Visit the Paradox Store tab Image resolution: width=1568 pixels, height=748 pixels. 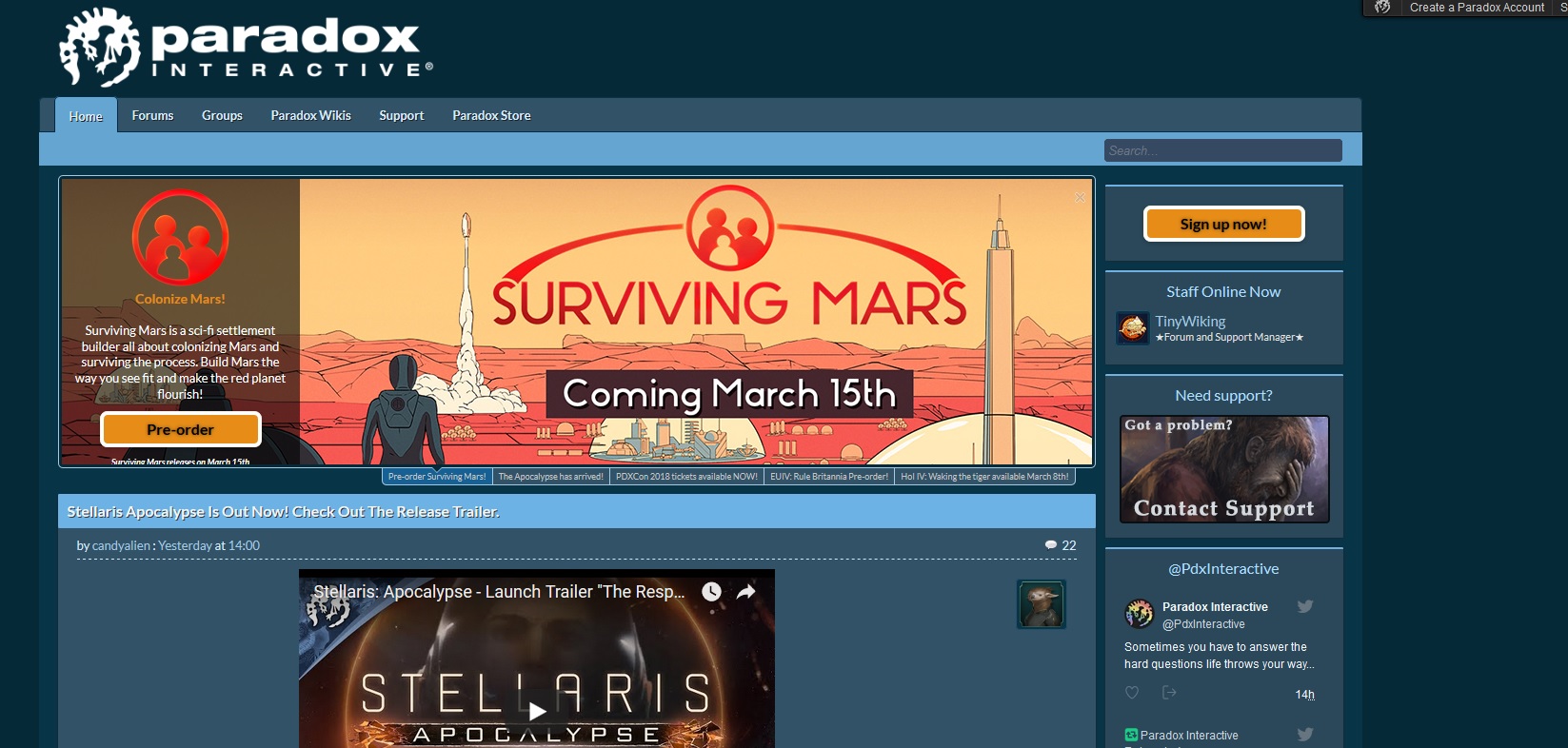coord(491,115)
